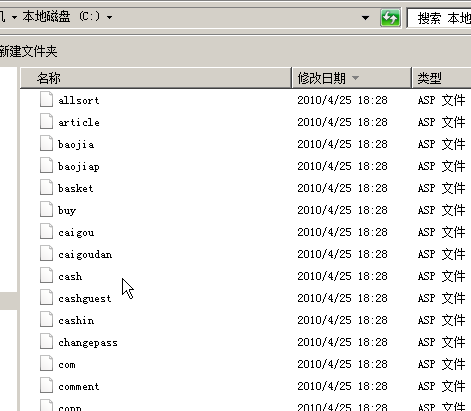Click the comment file icon
The width and height of the screenshot is (471, 411).
click(46, 386)
